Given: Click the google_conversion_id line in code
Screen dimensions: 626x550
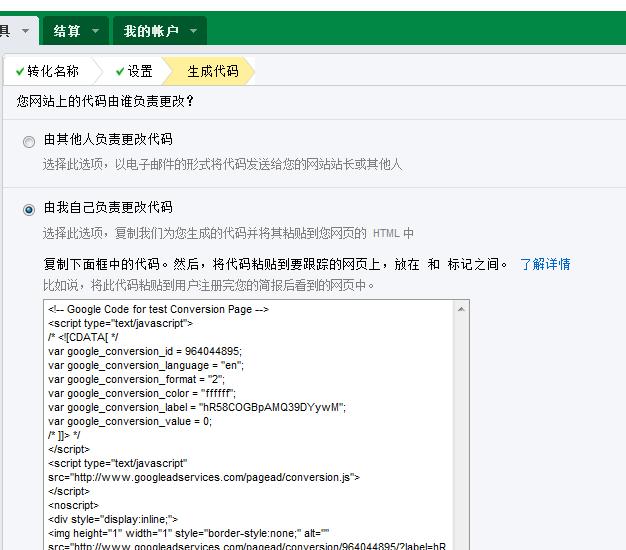Looking at the screenshot, I should coord(145,351).
